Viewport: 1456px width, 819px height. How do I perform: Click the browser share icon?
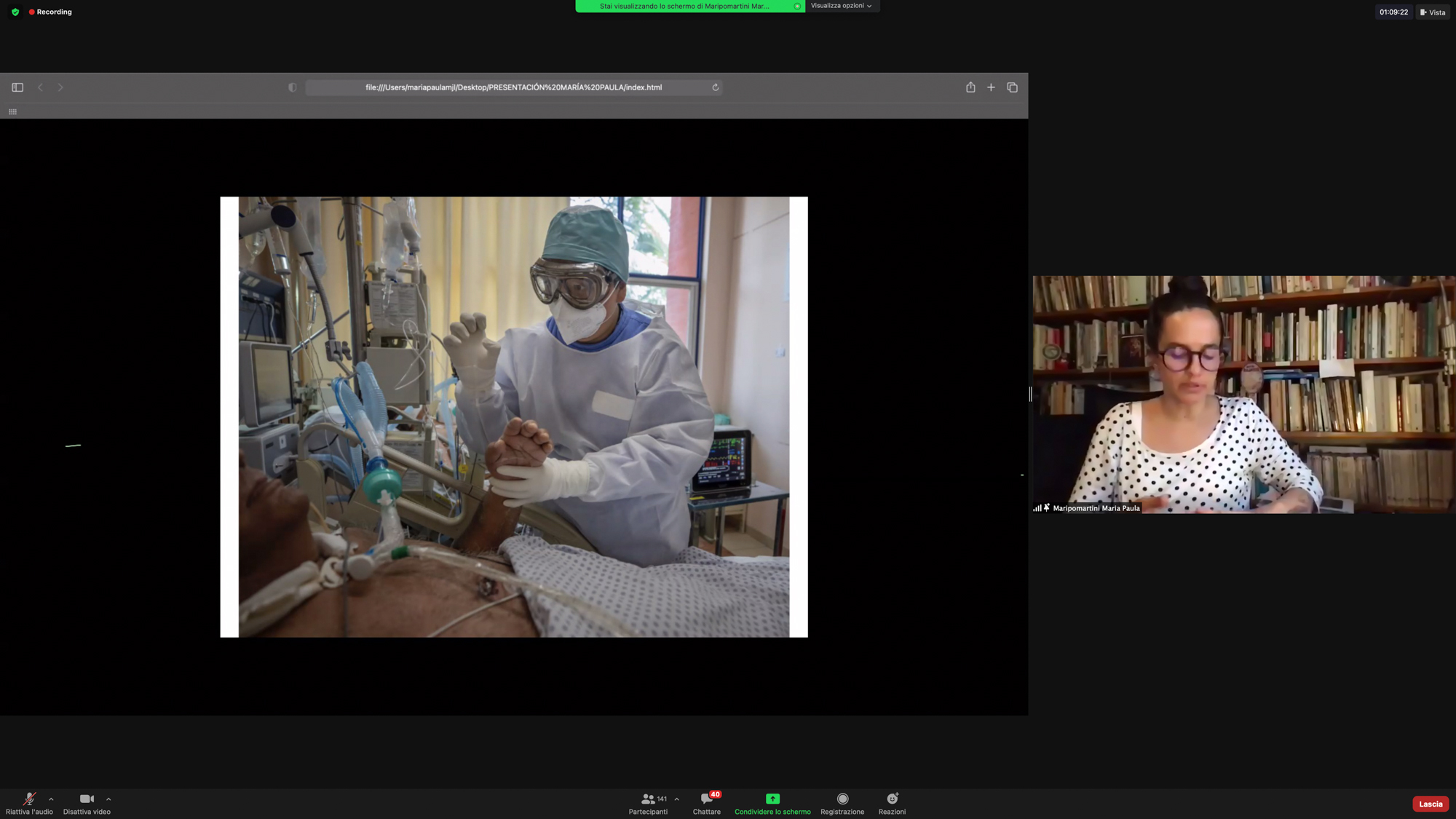[x=970, y=87]
